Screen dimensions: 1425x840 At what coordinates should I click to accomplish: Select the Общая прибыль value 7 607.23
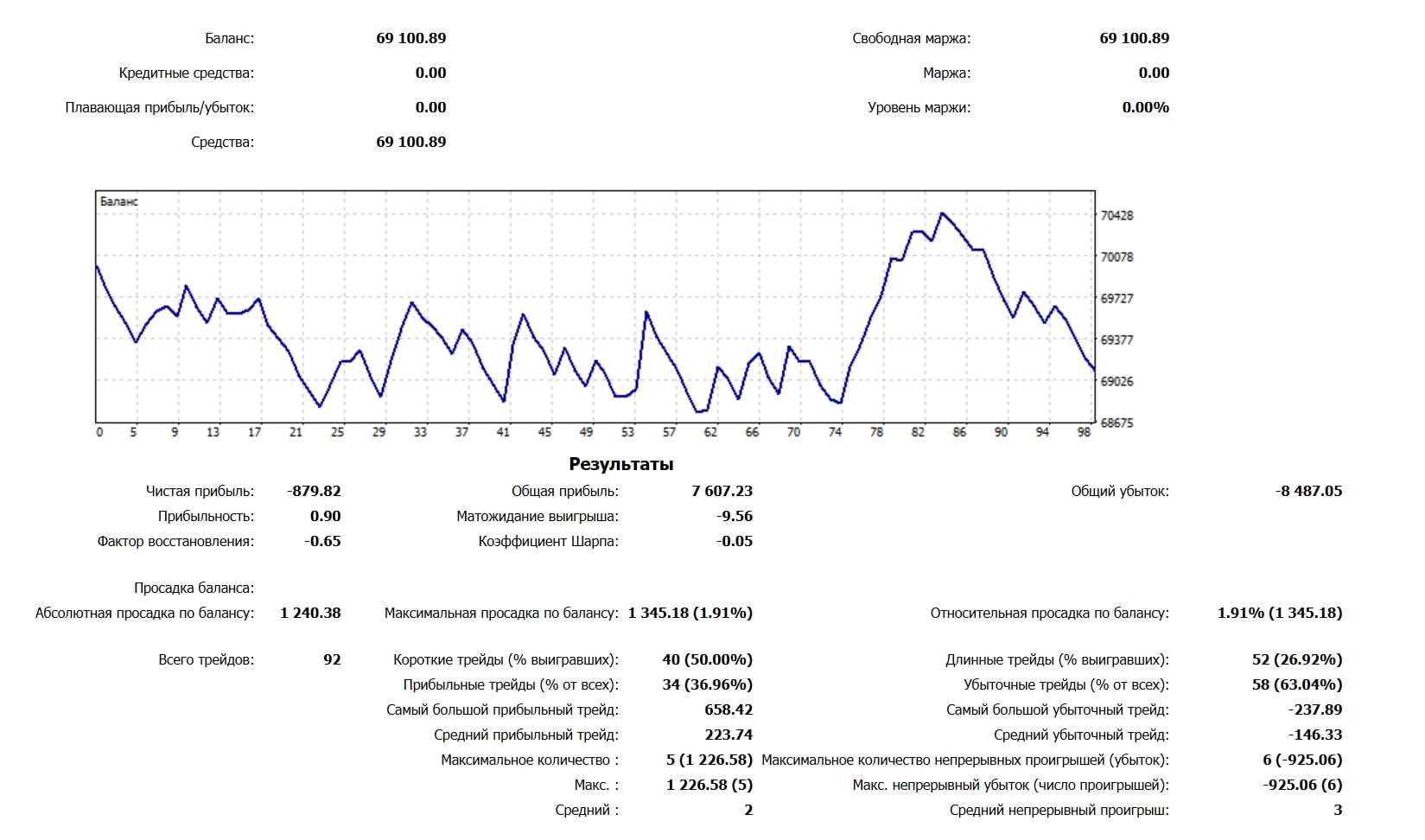coord(722,491)
